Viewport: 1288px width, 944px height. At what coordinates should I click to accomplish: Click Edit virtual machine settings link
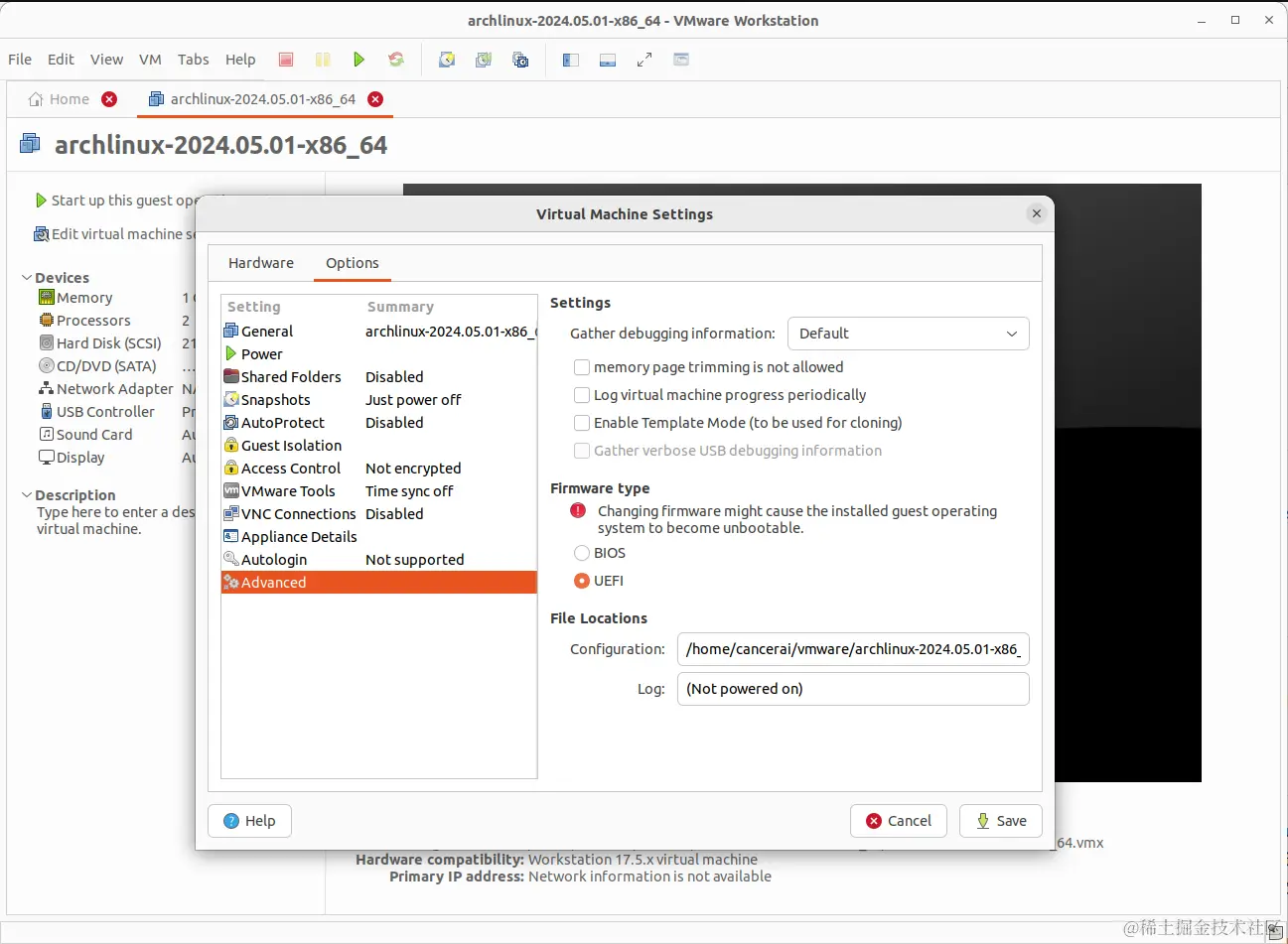(x=115, y=234)
